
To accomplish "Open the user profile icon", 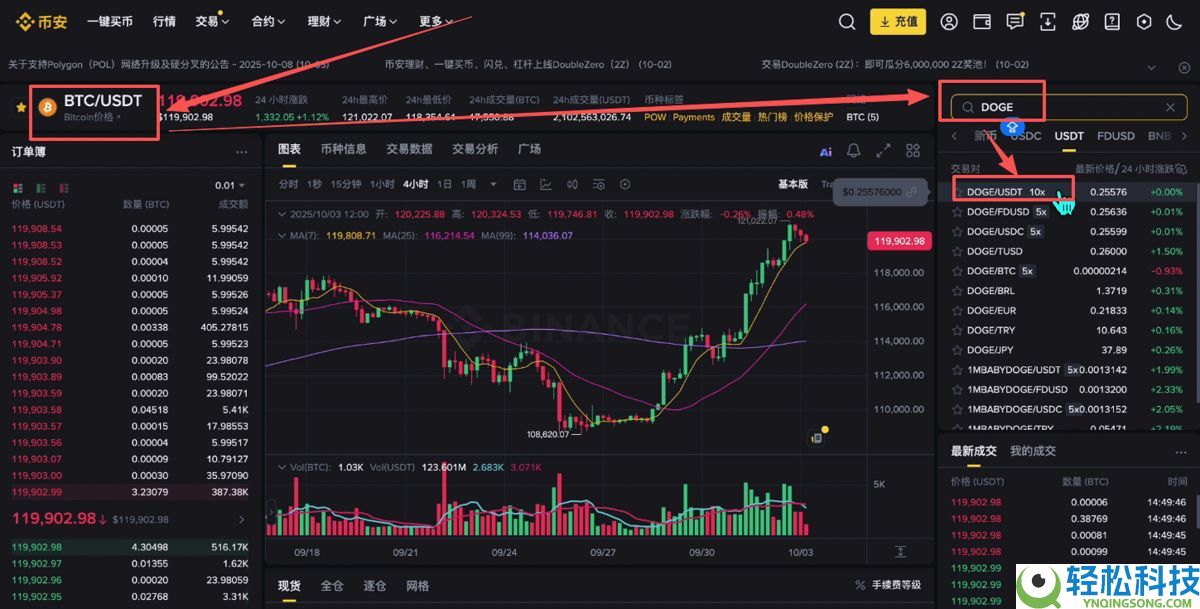I will [x=948, y=20].
